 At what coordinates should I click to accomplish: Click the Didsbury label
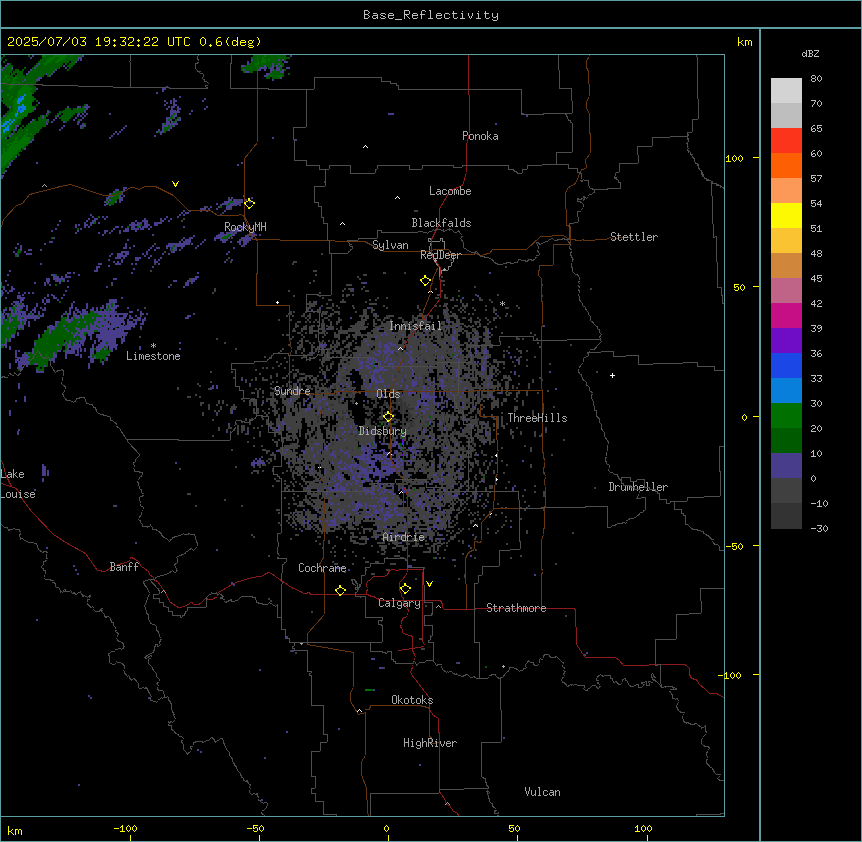tap(383, 431)
